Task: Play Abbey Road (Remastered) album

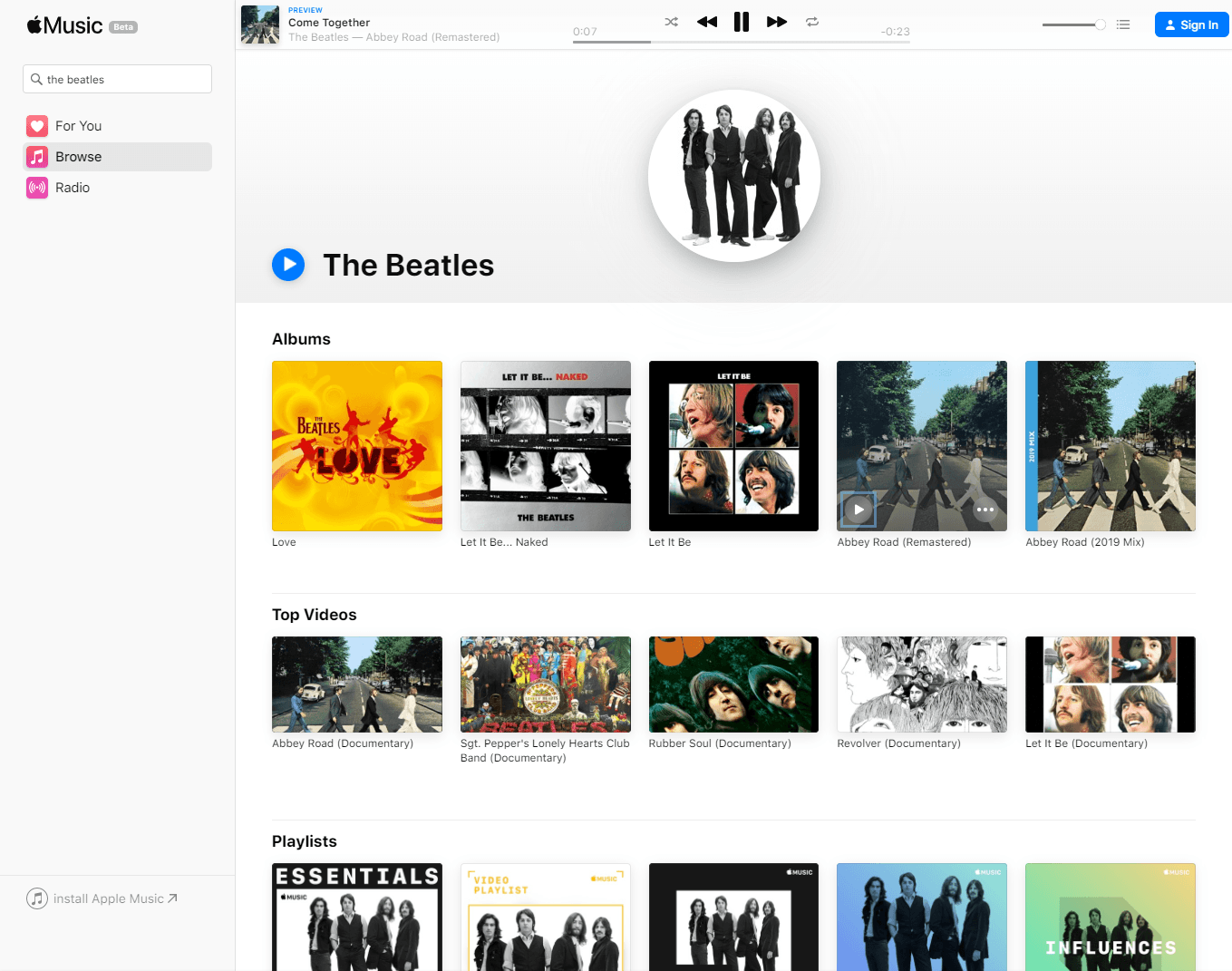Action: (859, 510)
